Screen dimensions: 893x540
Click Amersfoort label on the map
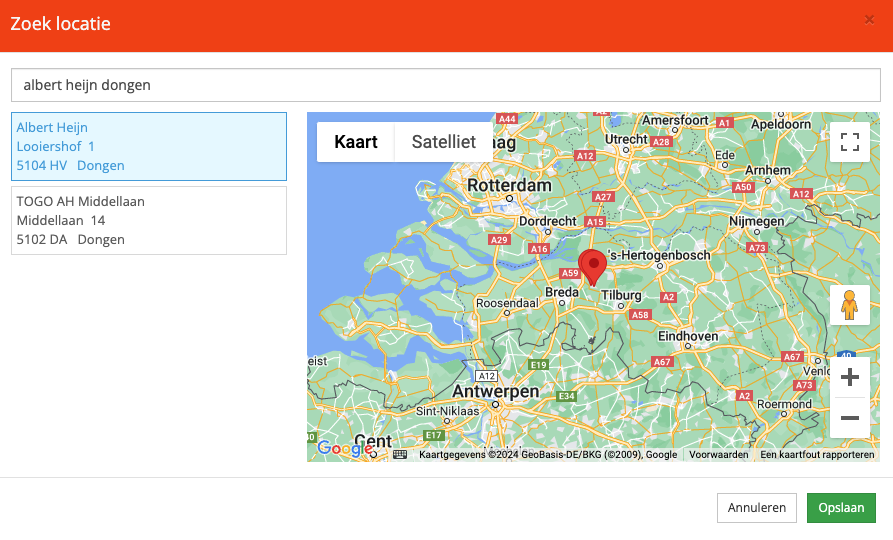click(675, 120)
